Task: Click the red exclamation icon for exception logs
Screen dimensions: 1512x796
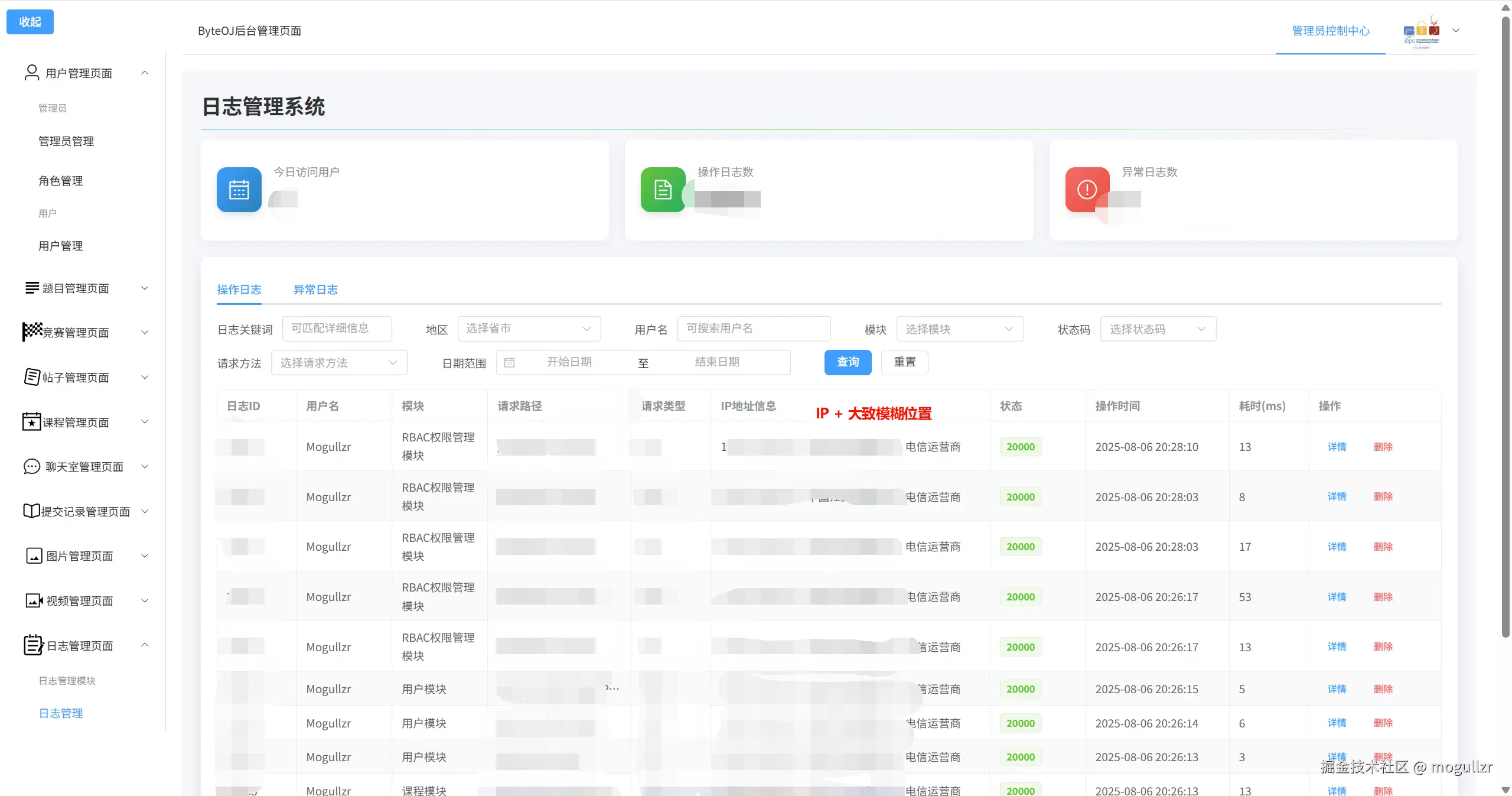Action: tap(1087, 190)
